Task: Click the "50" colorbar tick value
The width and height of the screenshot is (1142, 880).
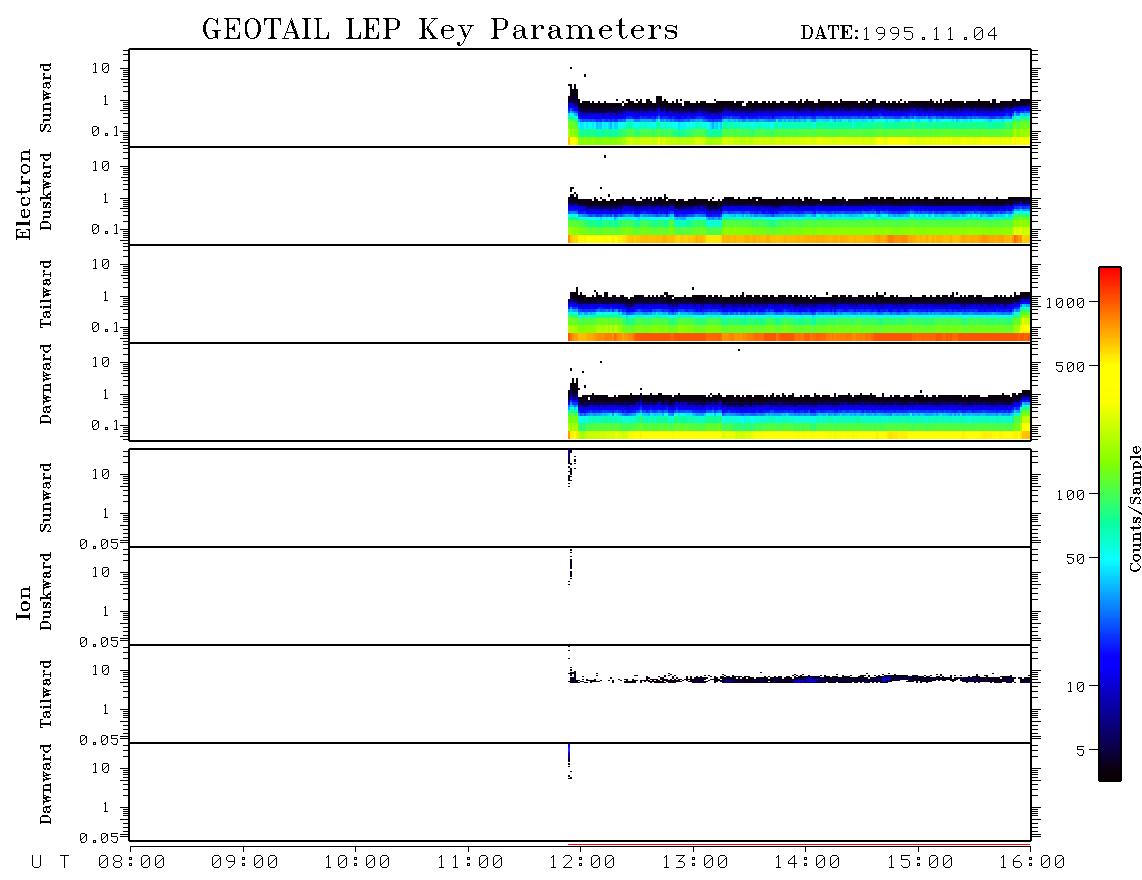Action: [1075, 559]
